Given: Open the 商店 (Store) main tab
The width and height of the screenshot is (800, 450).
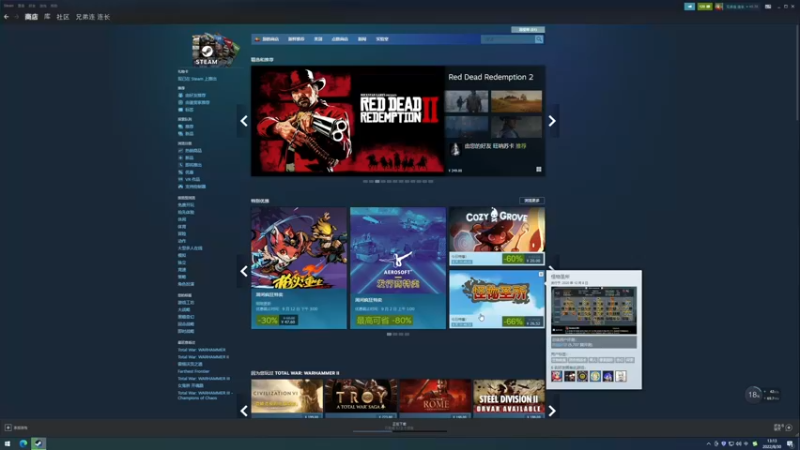Looking at the screenshot, I should pyautogui.click(x=31, y=17).
